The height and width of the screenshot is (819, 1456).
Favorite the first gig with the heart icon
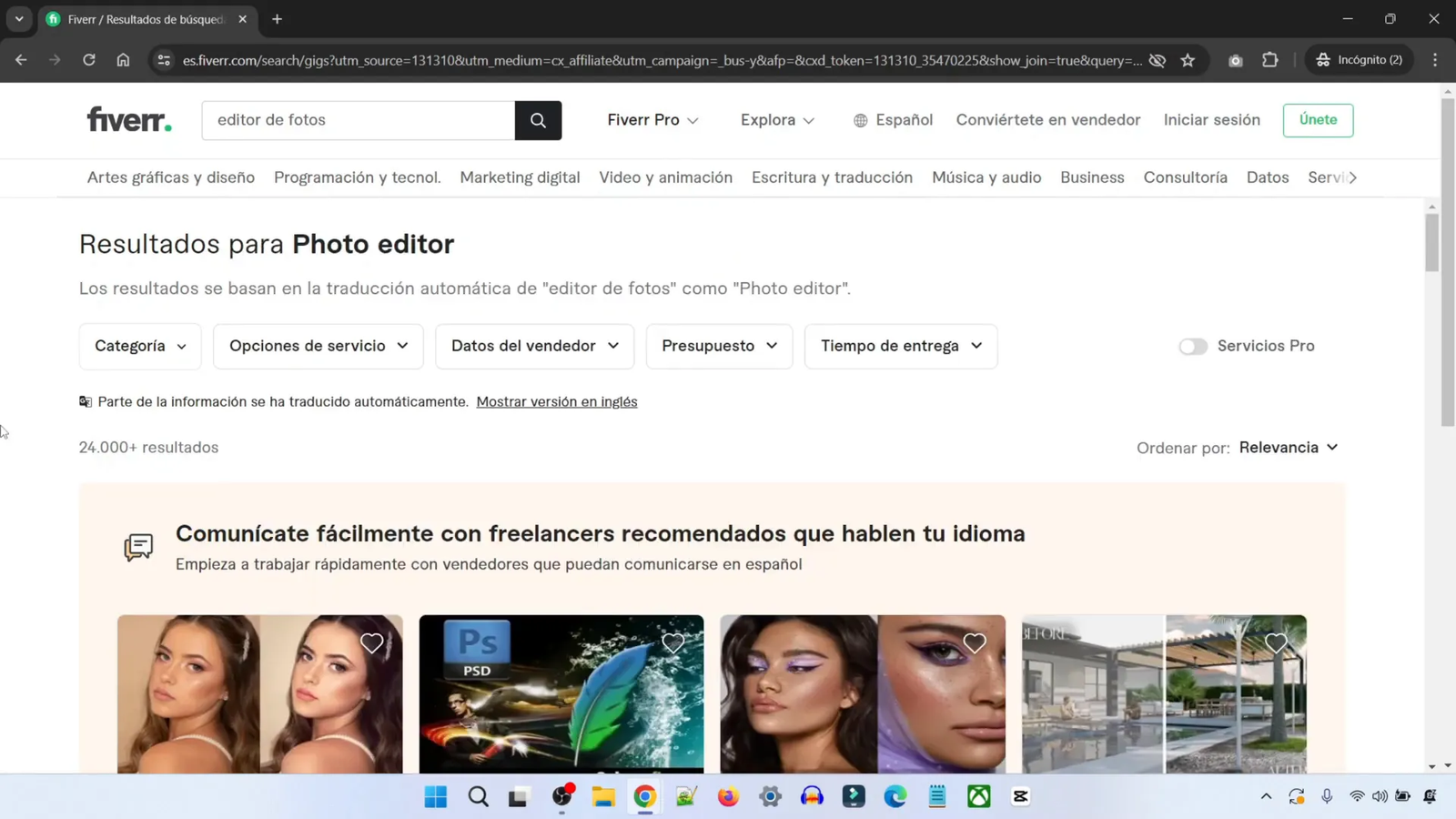[371, 643]
